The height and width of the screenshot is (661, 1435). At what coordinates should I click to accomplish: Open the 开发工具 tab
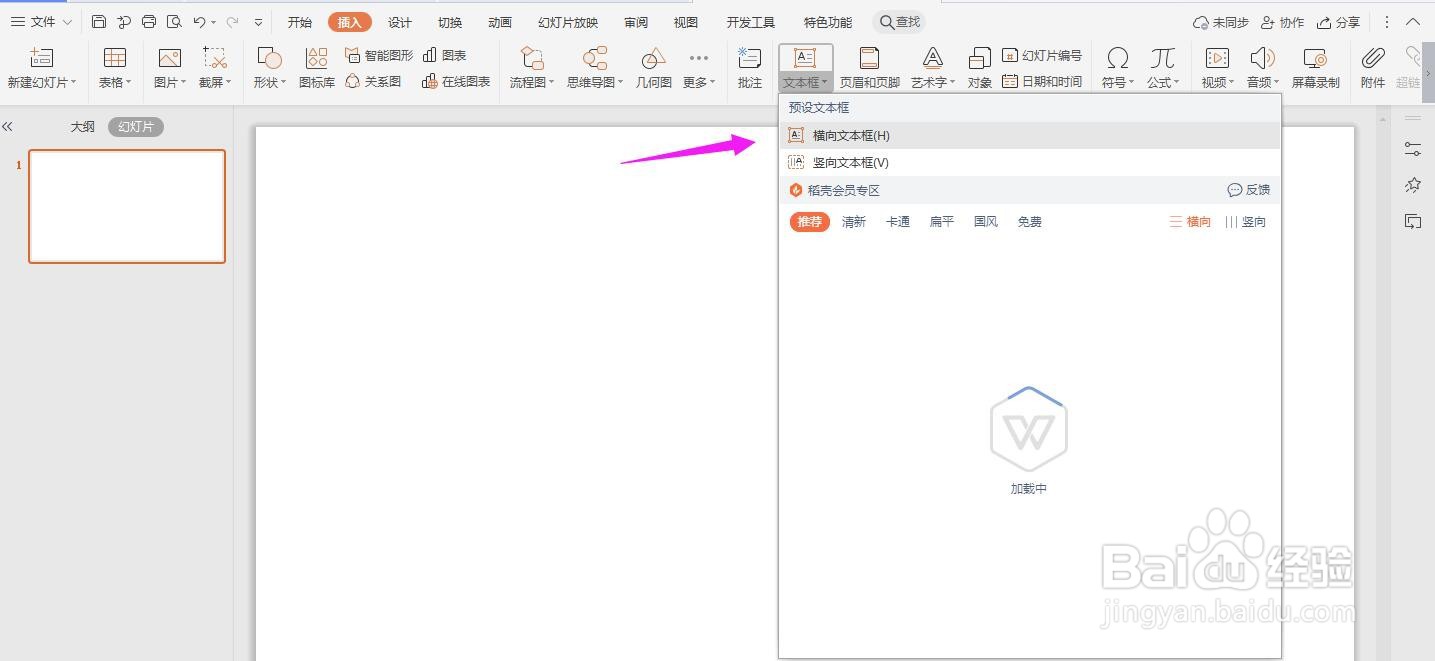tap(751, 22)
